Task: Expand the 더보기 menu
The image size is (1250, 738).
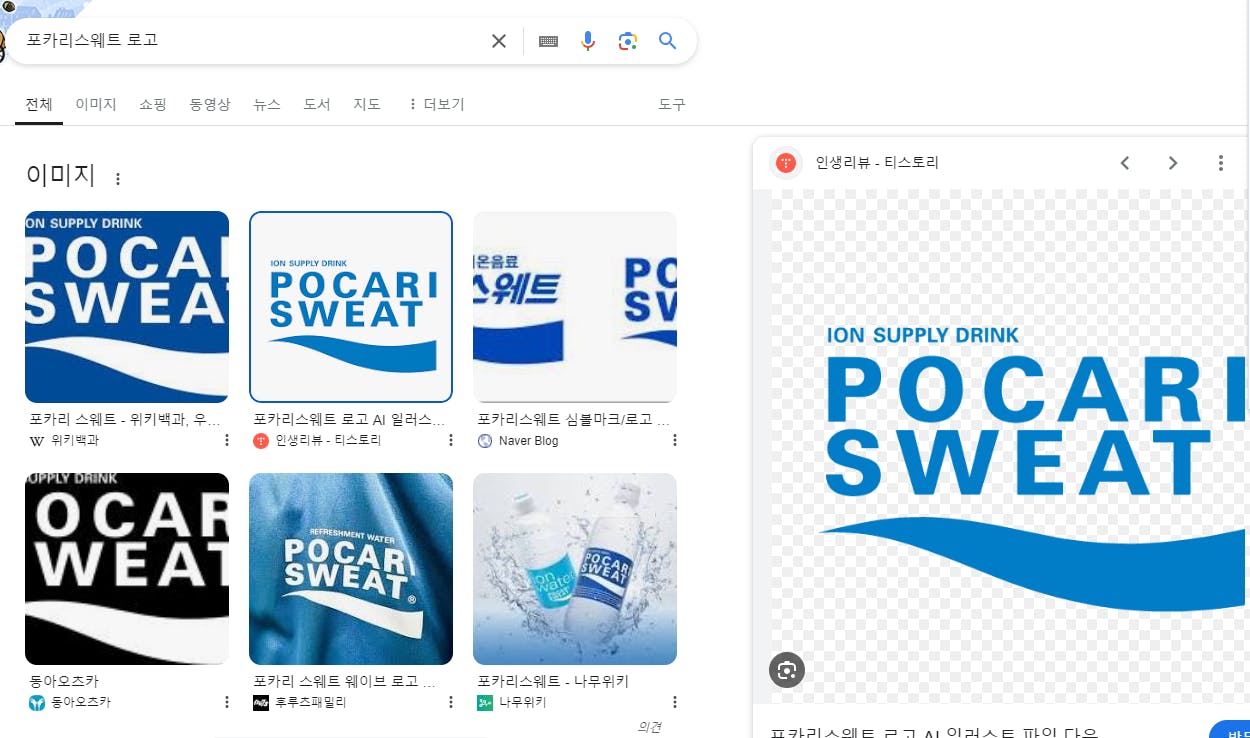Action: (436, 104)
